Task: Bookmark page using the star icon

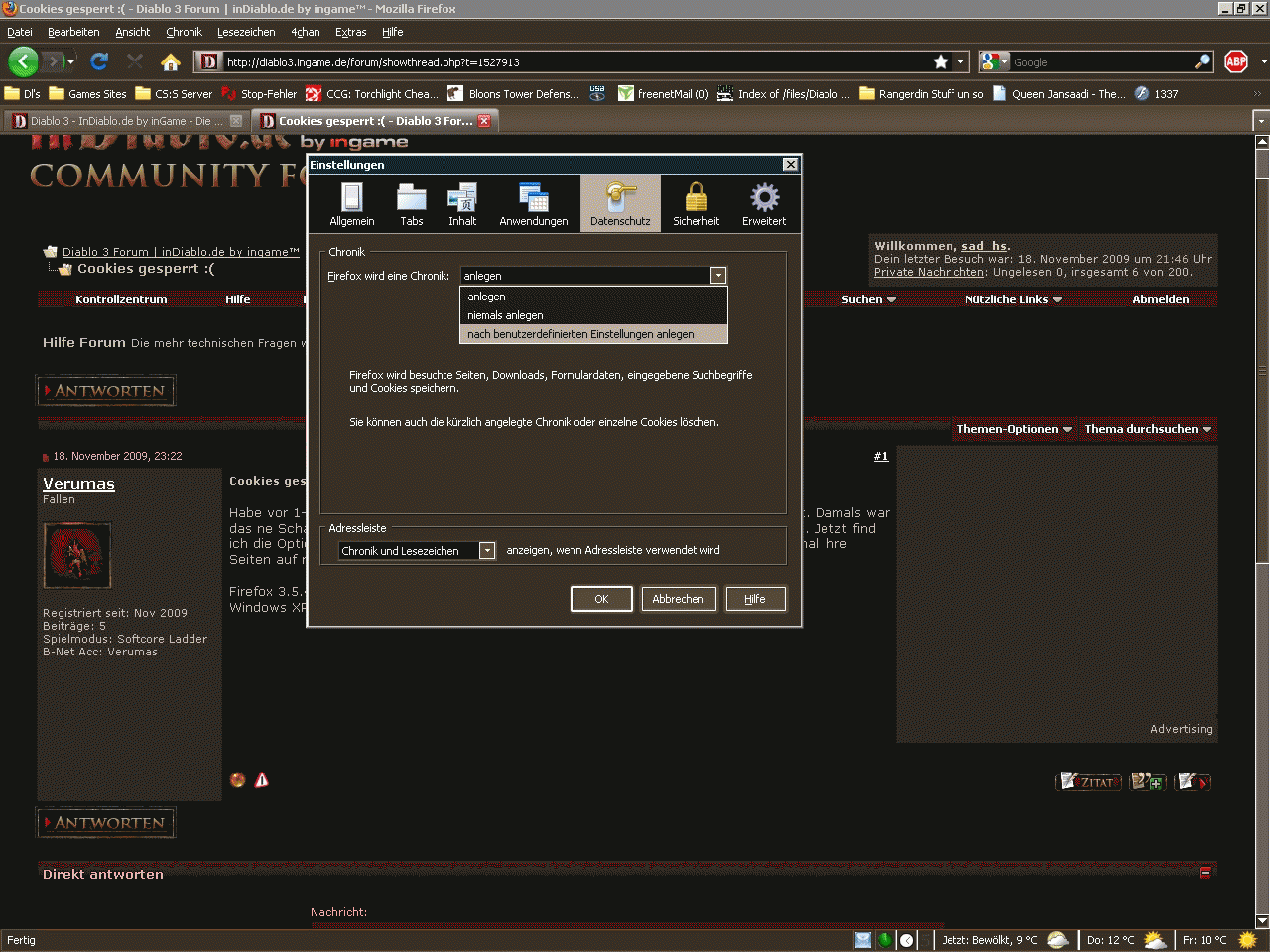Action: click(941, 61)
